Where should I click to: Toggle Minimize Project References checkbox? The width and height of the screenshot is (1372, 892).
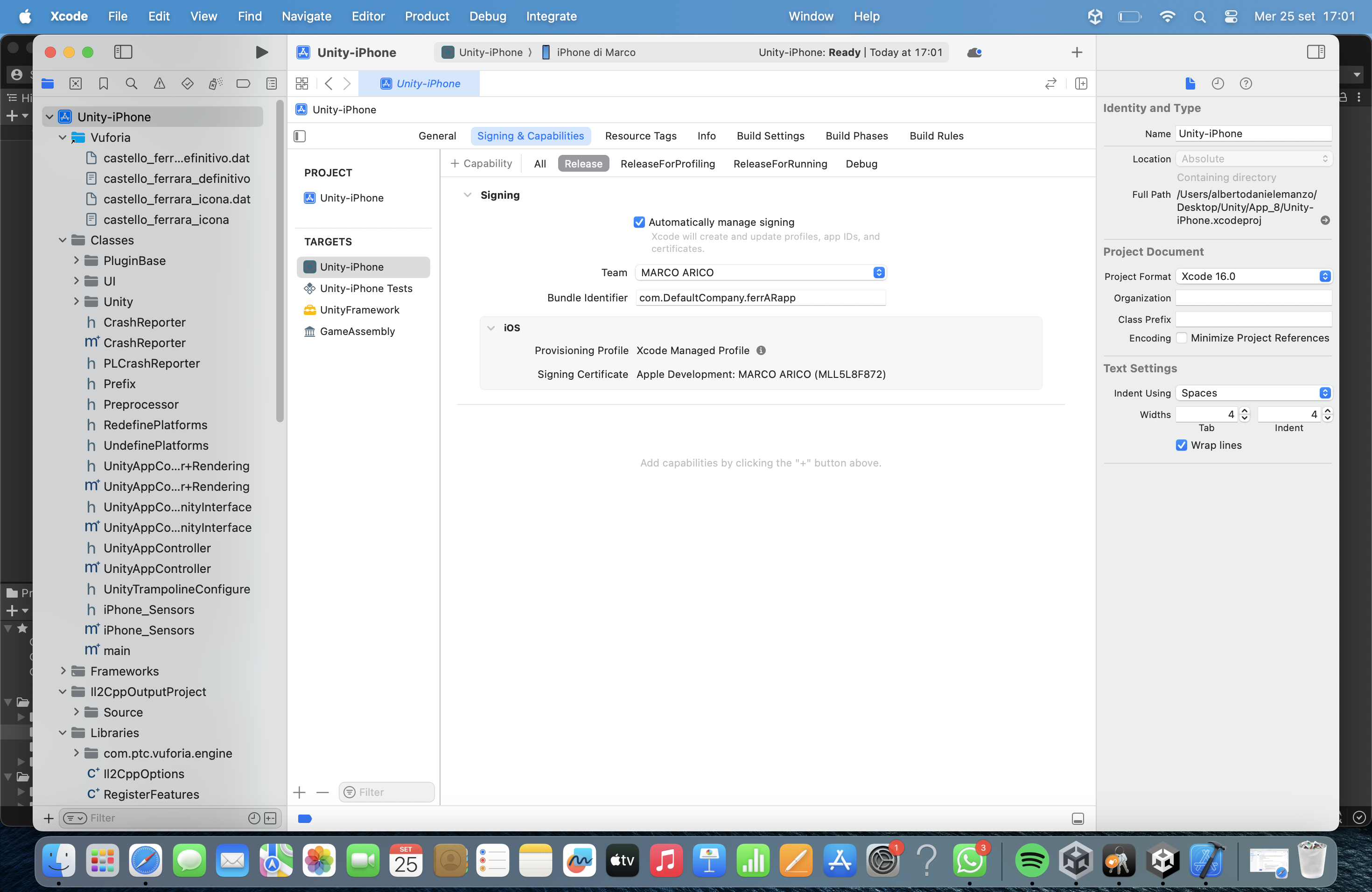point(1182,338)
